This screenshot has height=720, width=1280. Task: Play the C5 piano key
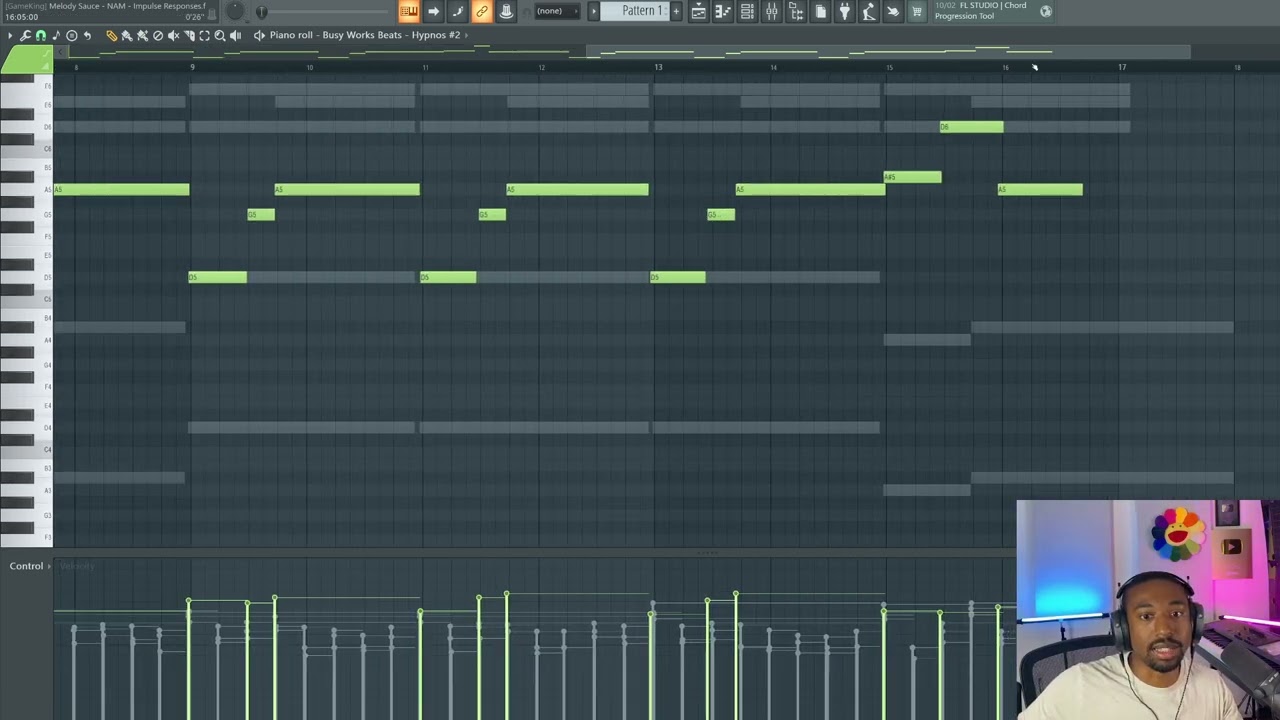click(x=27, y=299)
